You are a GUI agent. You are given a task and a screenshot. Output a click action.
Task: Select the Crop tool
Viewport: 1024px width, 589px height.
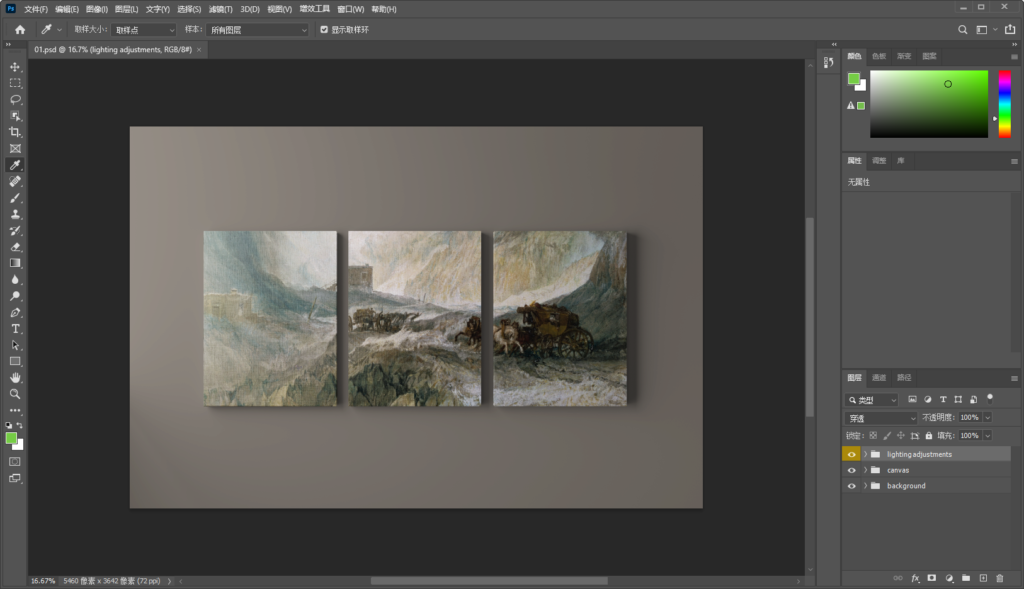coord(15,133)
